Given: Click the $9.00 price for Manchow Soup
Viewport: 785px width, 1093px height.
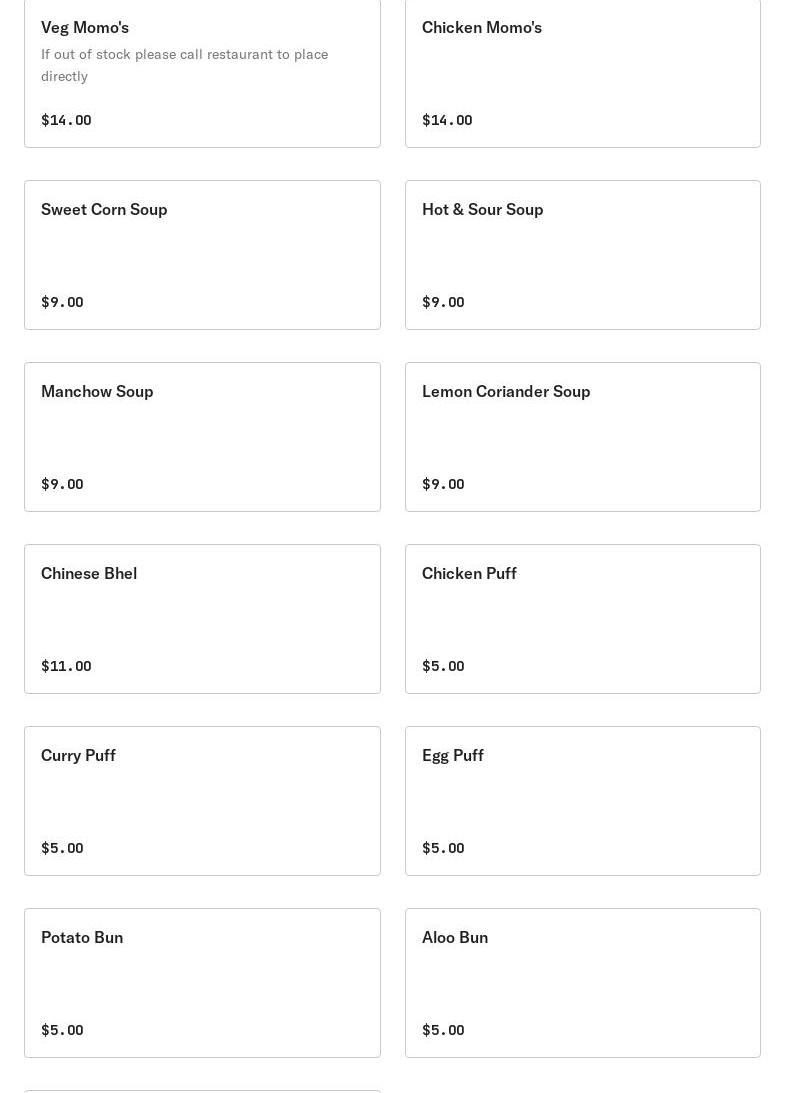Looking at the screenshot, I should [62, 484].
